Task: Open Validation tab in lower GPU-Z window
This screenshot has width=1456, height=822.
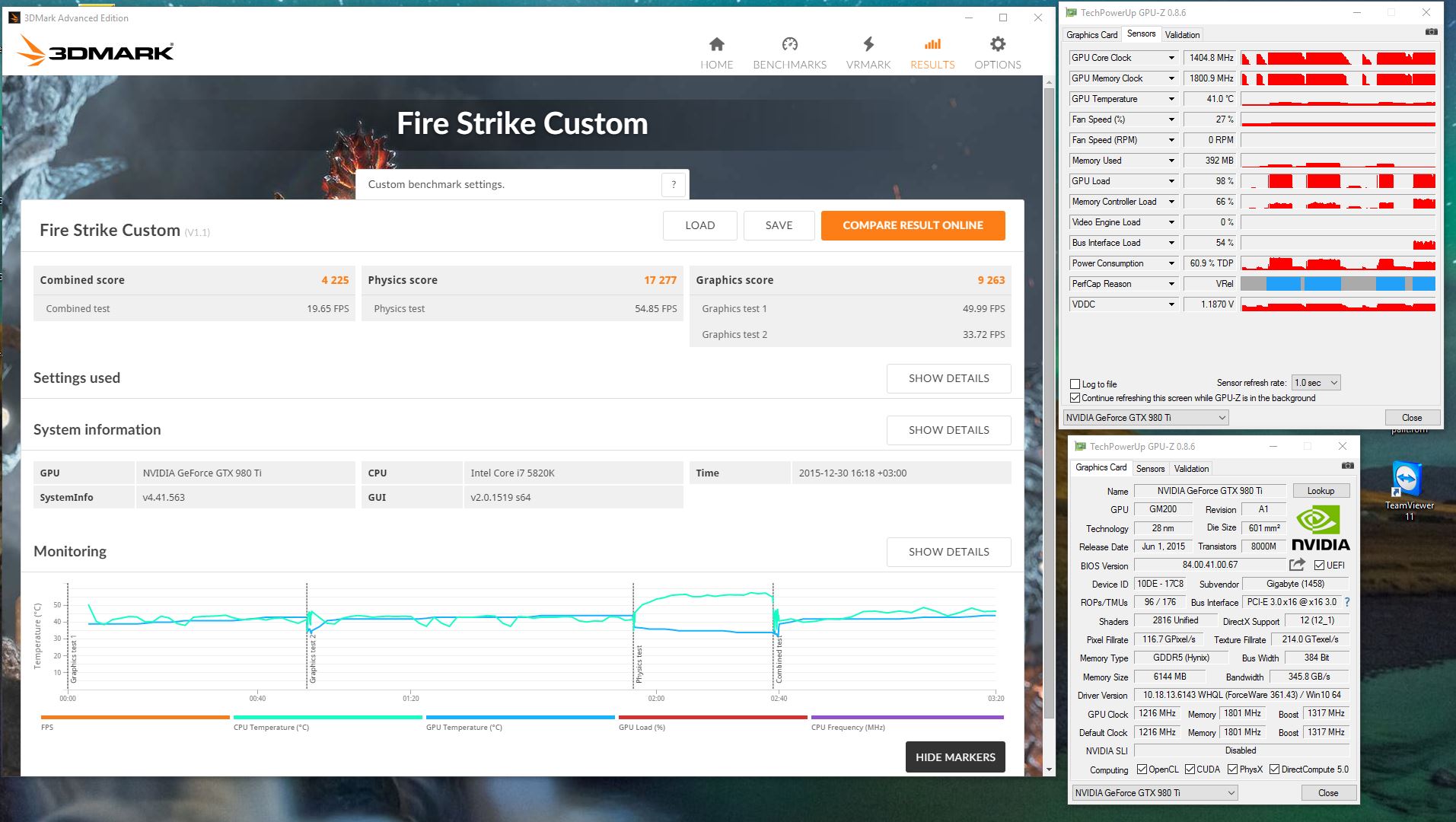Action: 1191,469
